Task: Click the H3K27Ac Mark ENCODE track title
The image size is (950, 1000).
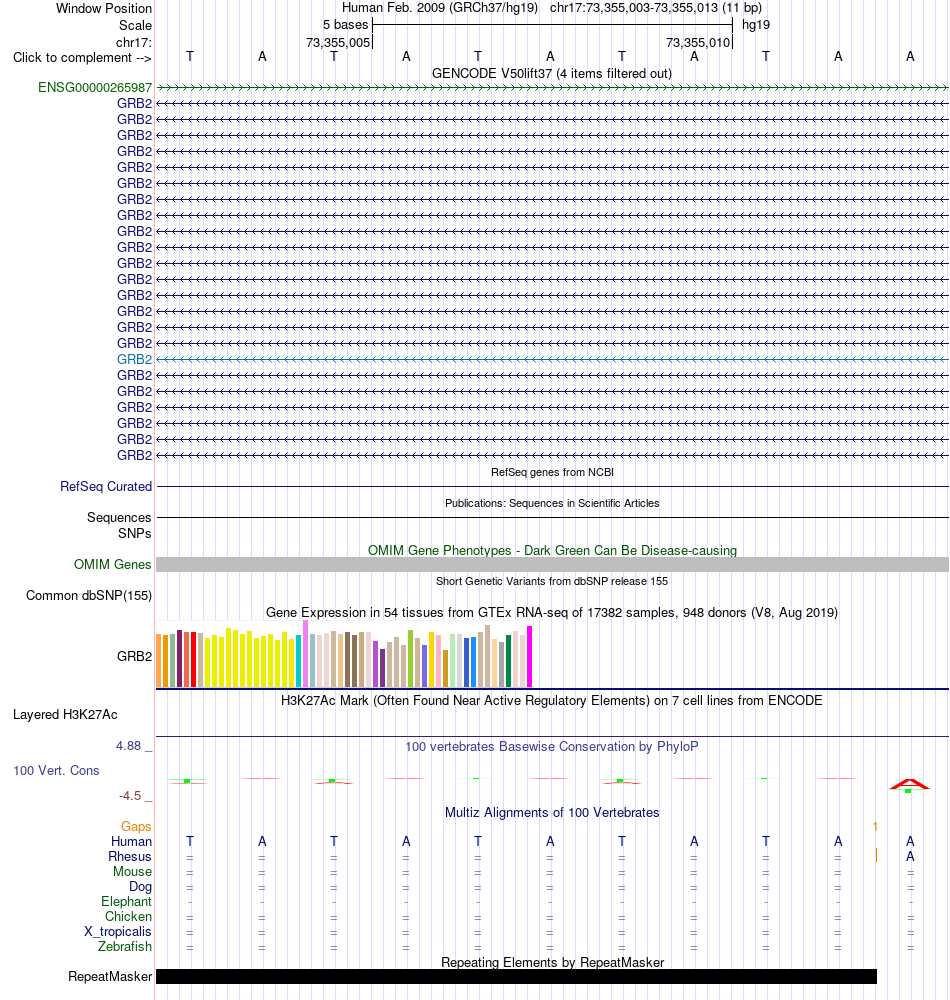Action: (552, 700)
